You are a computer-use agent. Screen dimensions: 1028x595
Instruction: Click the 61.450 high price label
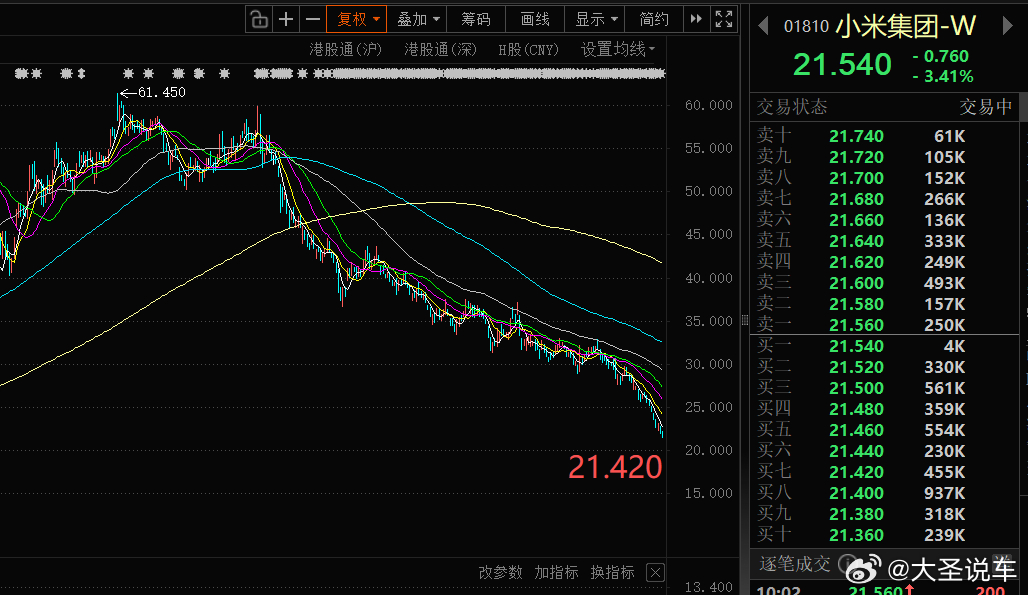(x=162, y=92)
